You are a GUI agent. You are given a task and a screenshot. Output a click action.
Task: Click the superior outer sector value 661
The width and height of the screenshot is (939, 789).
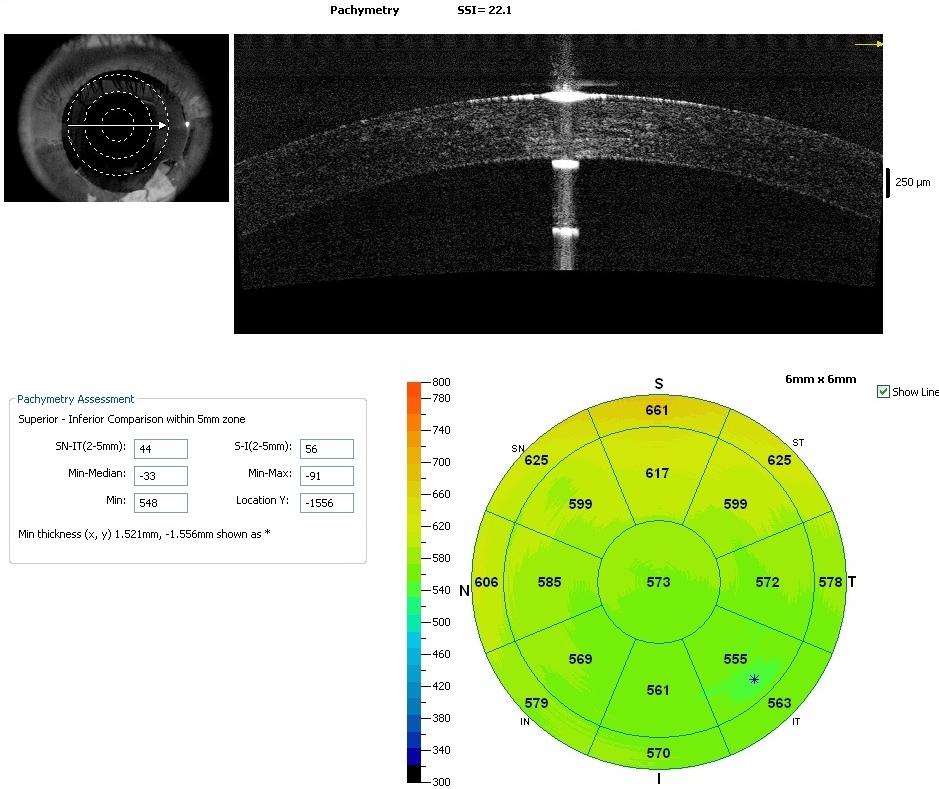click(x=656, y=410)
